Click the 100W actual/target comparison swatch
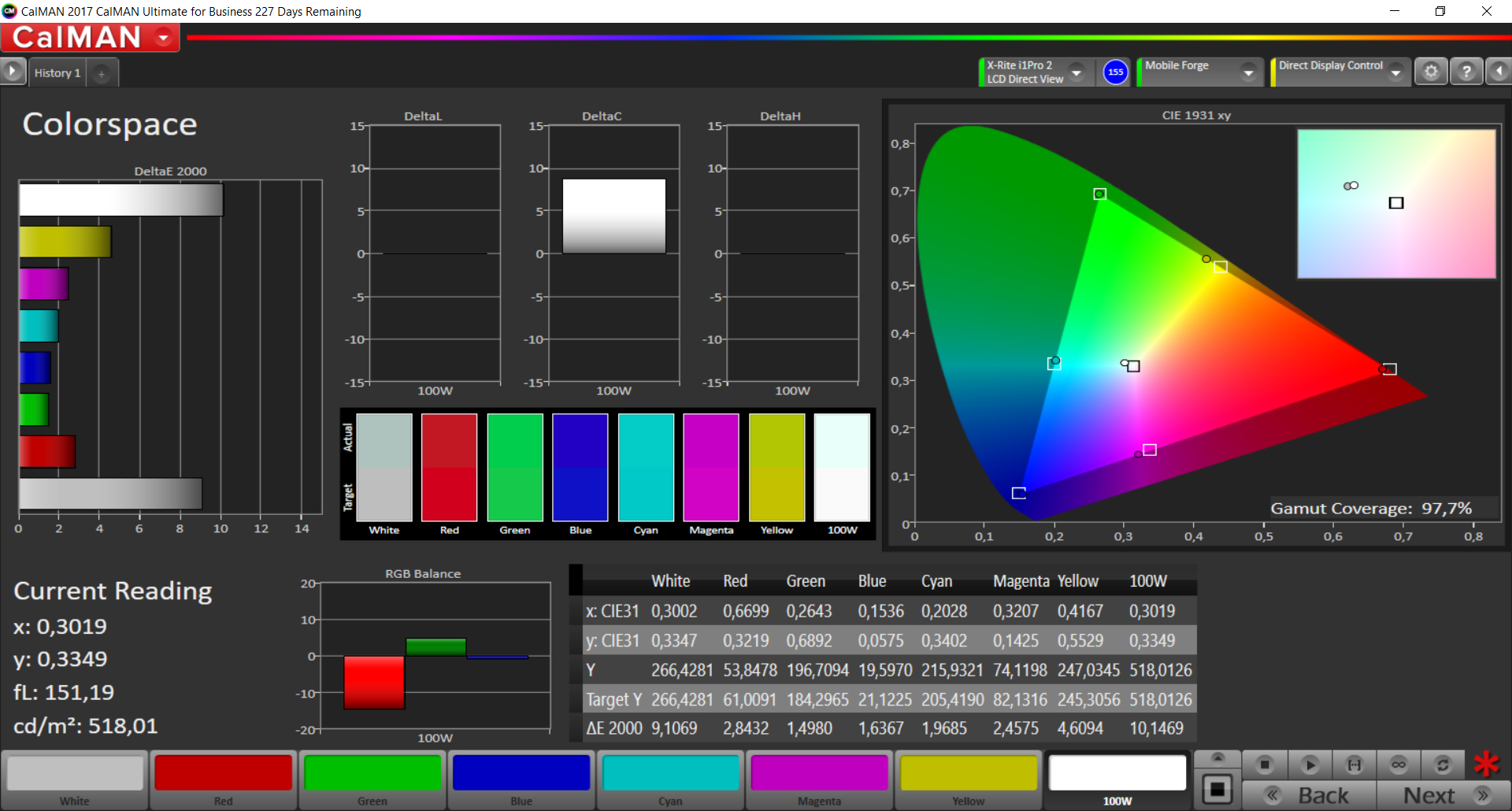The width and height of the screenshot is (1512, 811). 842,467
